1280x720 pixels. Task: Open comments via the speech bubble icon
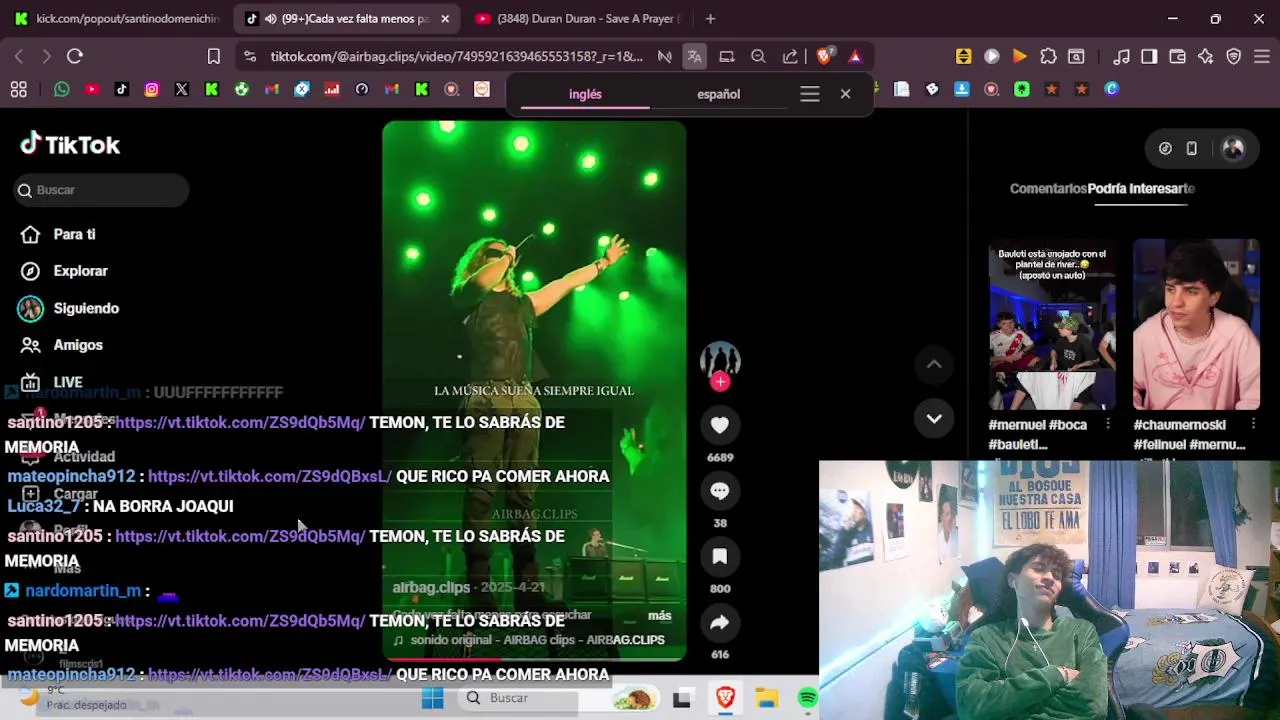719,491
